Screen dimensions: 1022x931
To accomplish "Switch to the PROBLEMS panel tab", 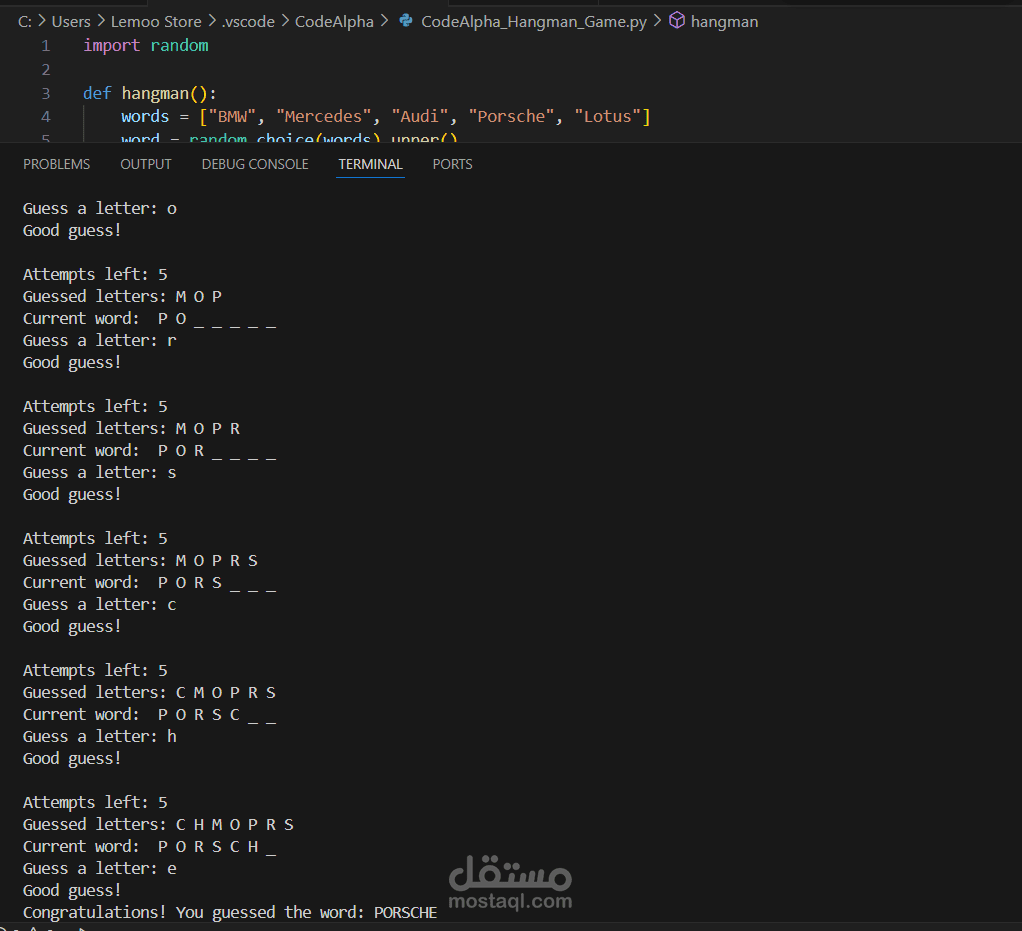I will pyautogui.click(x=57, y=164).
